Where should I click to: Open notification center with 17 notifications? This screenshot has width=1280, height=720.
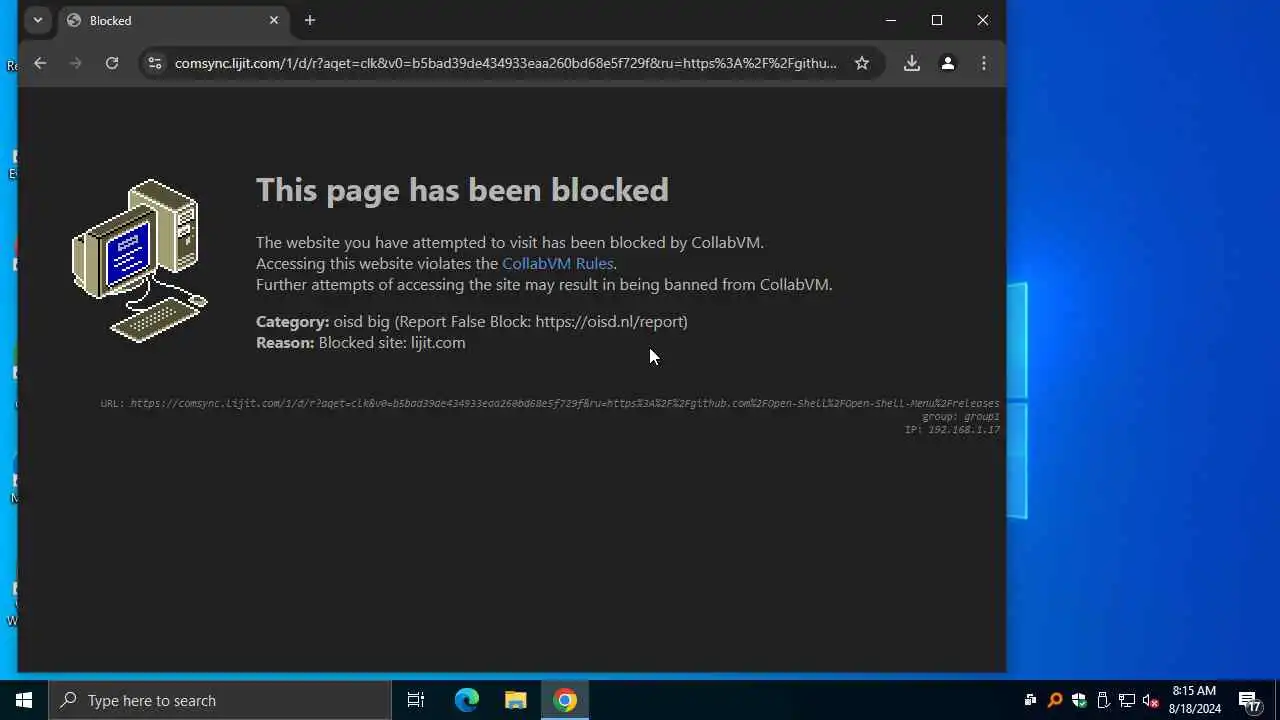1249,700
